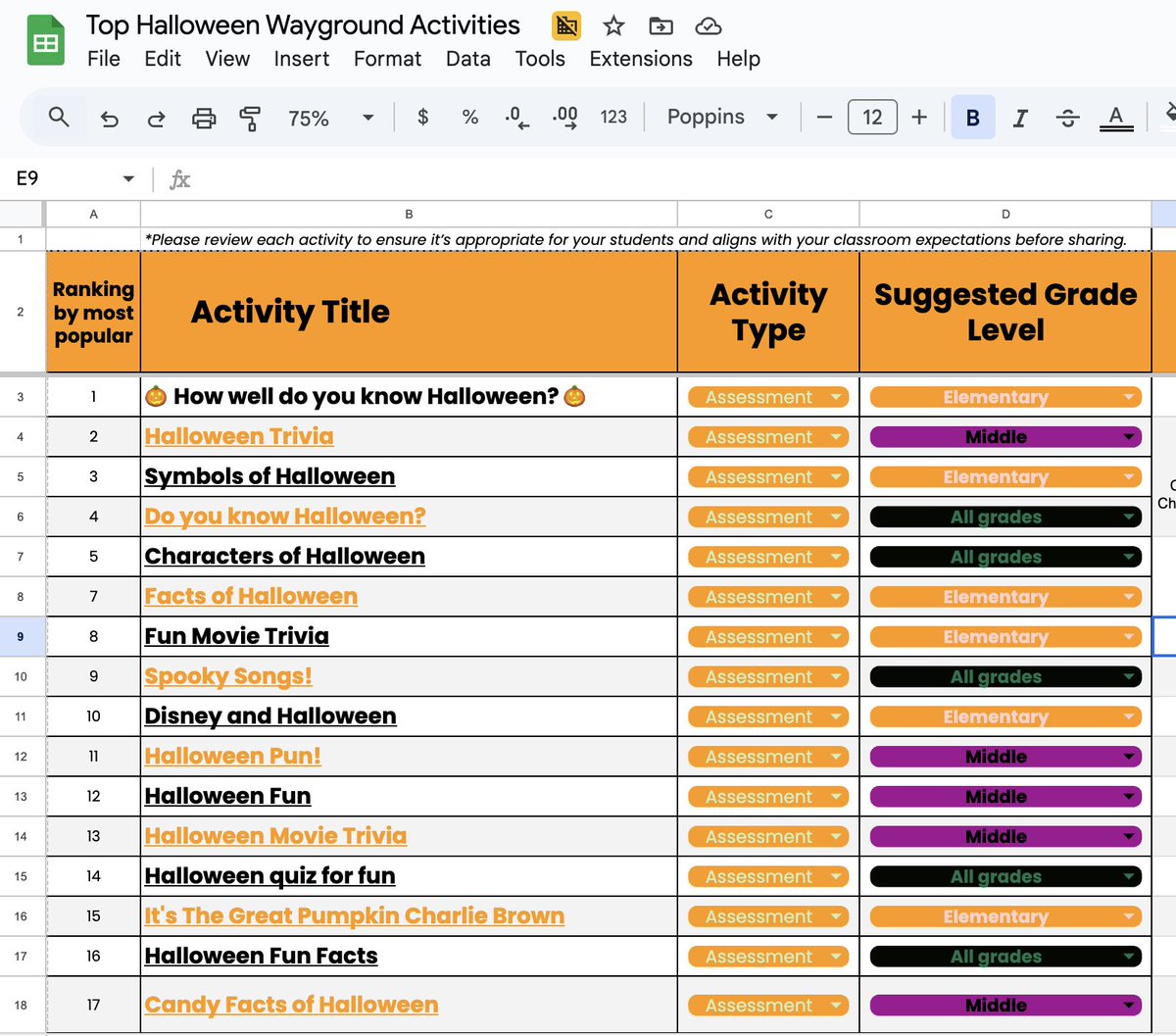Toggle italic formatting
This screenshot has width=1176, height=1036.
tap(1020, 119)
